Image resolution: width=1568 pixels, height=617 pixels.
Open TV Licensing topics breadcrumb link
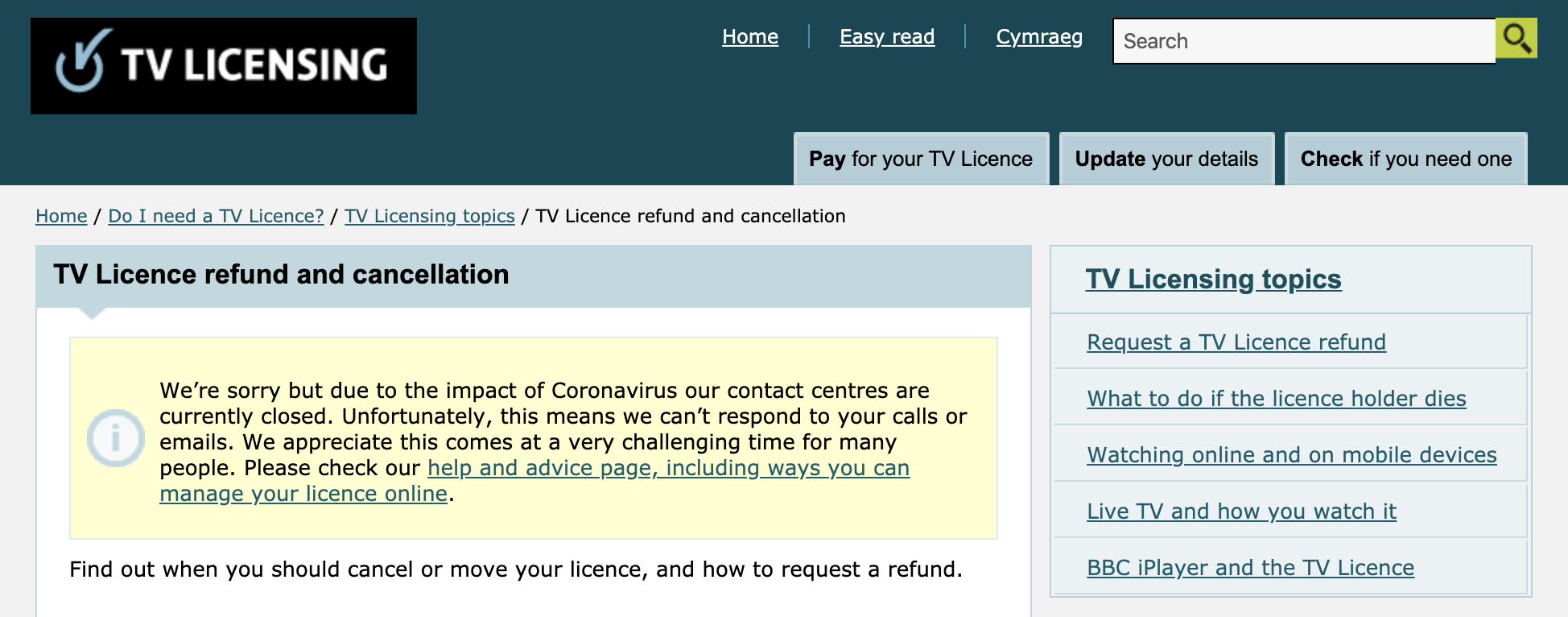(430, 216)
